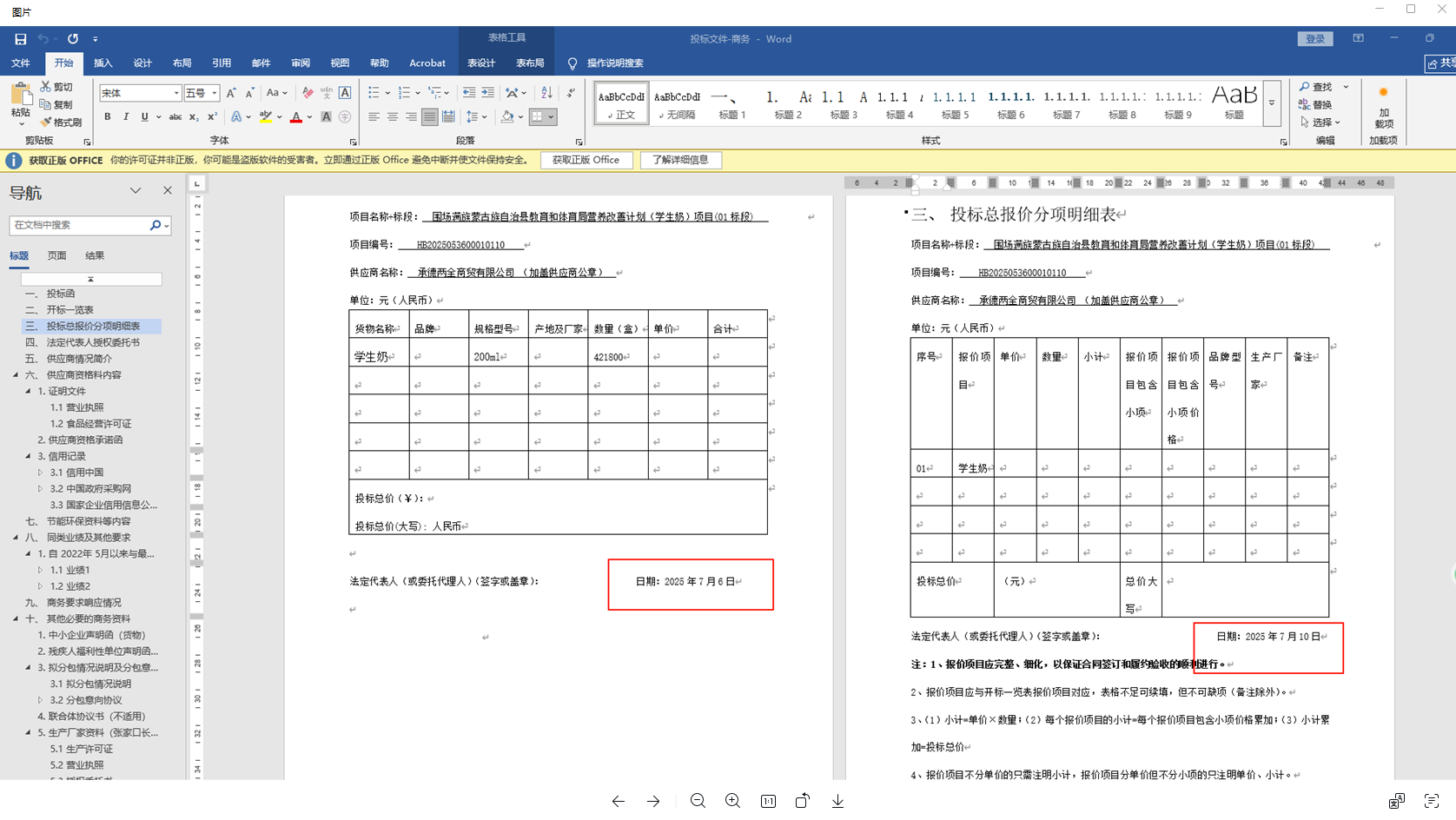Click the 了解详细信息 button
1456x820 pixels.
point(680,160)
